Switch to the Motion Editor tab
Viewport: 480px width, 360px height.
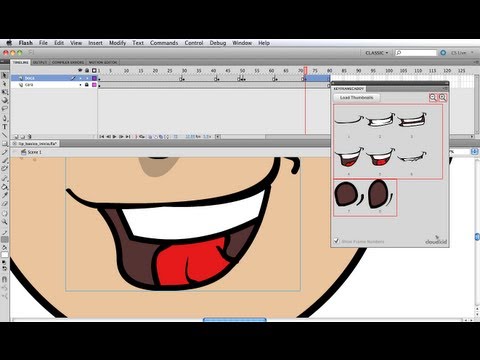103,62
